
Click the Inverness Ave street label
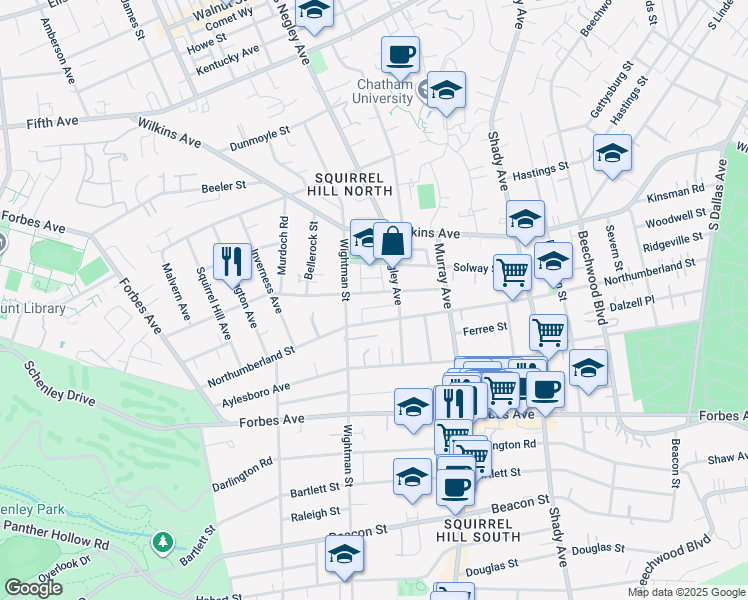pos(266,281)
